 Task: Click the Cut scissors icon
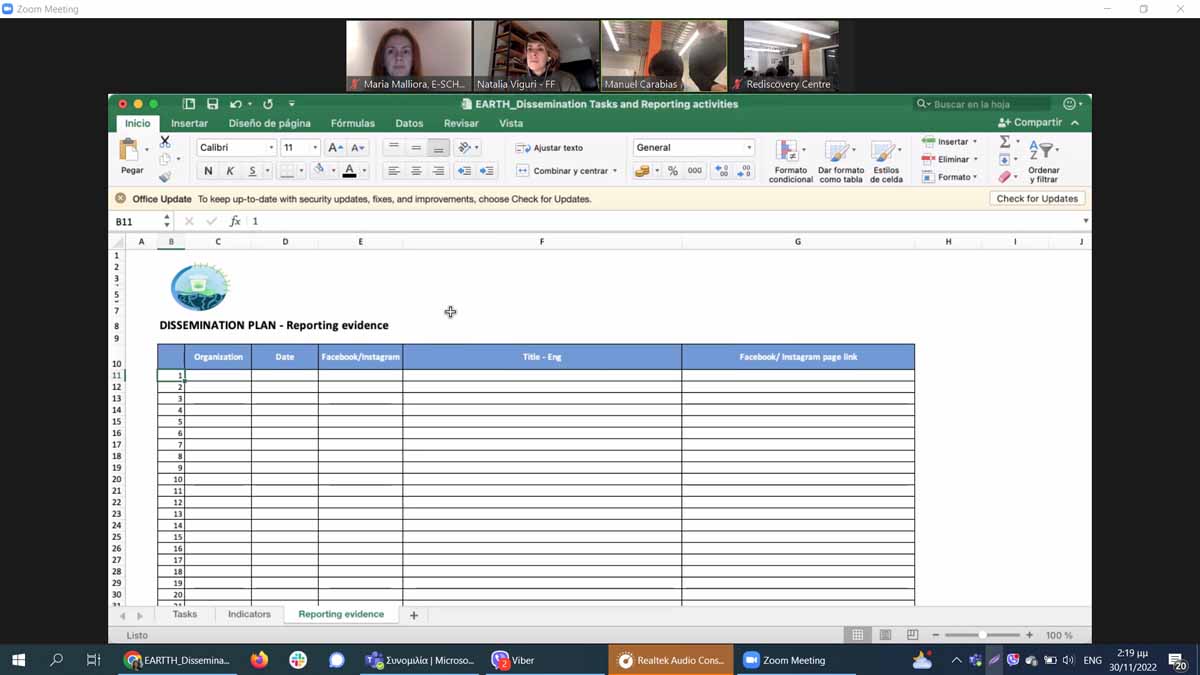(x=165, y=142)
